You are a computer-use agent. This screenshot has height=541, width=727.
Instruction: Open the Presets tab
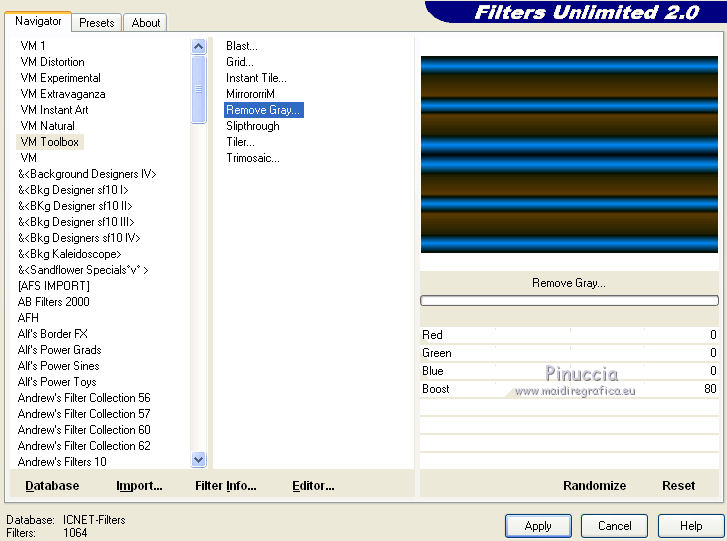tap(96, 23)
